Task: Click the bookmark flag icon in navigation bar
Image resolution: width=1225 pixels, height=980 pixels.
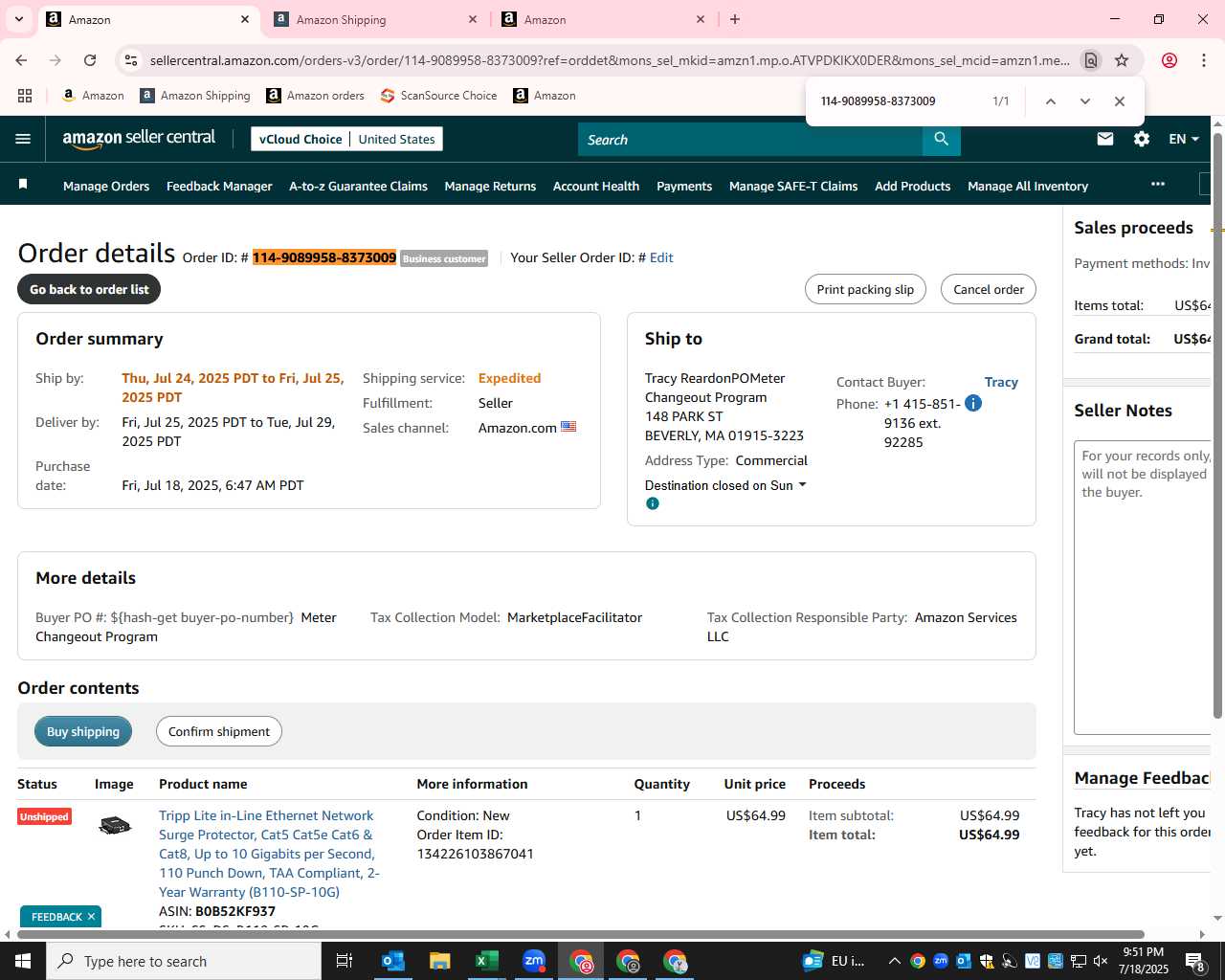Action: click(x=24, y=184)
